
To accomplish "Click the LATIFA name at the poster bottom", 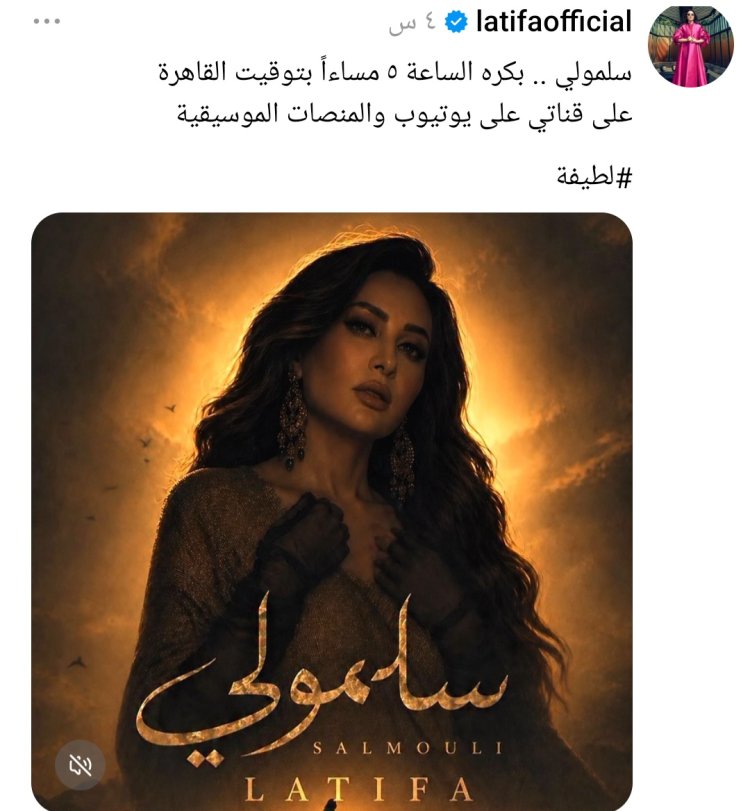I will pyautogui.click(x=358, y=790).
